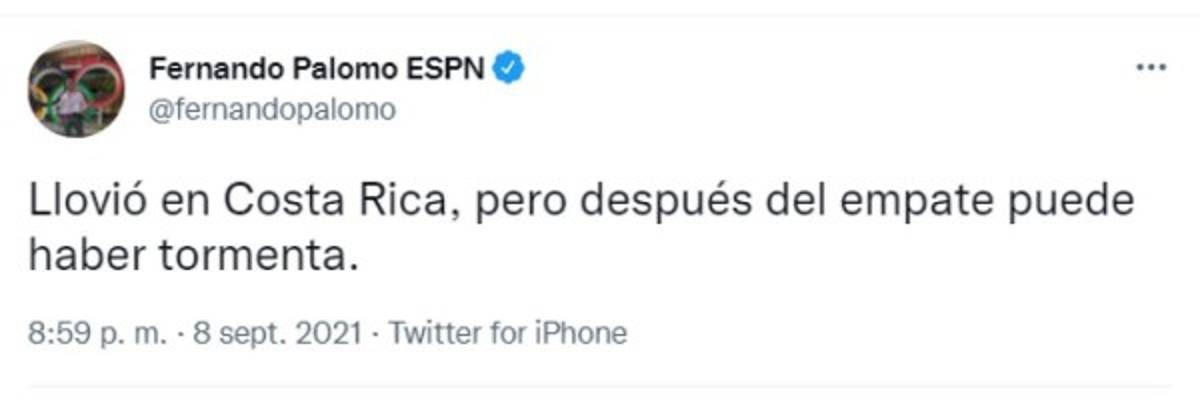The image size is (1200, 404).
Task: Click the display name Fernando Palomo ESPN
Action: (318, 68)
